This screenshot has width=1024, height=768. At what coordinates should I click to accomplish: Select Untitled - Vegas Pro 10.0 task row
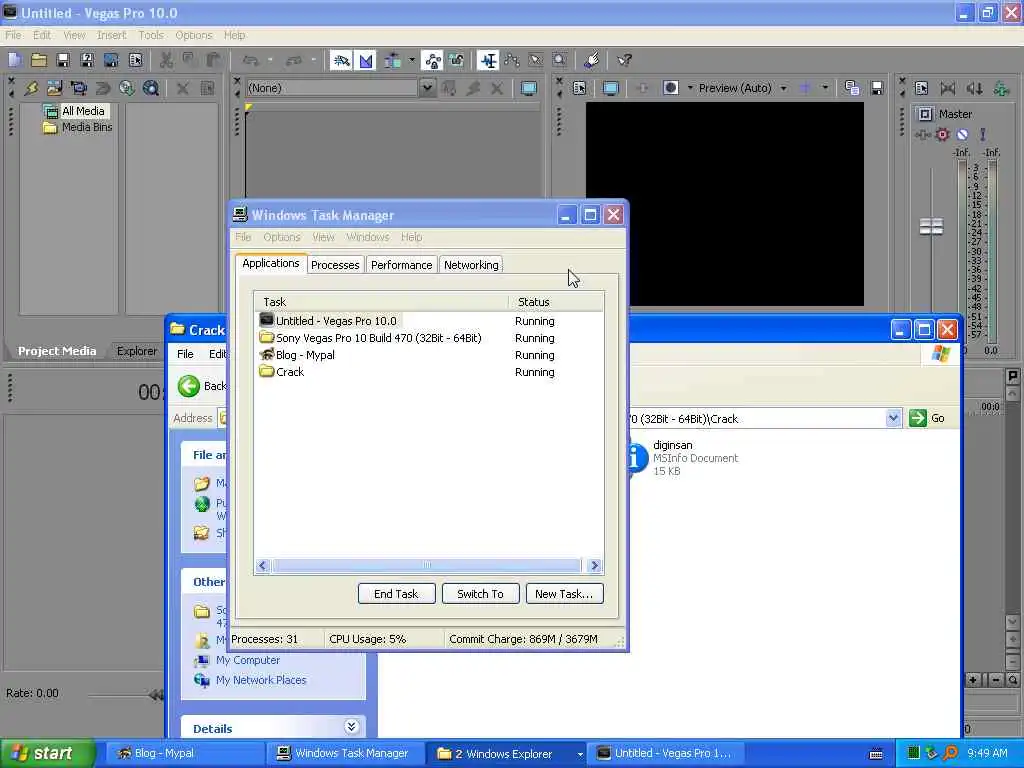point(428,321)
